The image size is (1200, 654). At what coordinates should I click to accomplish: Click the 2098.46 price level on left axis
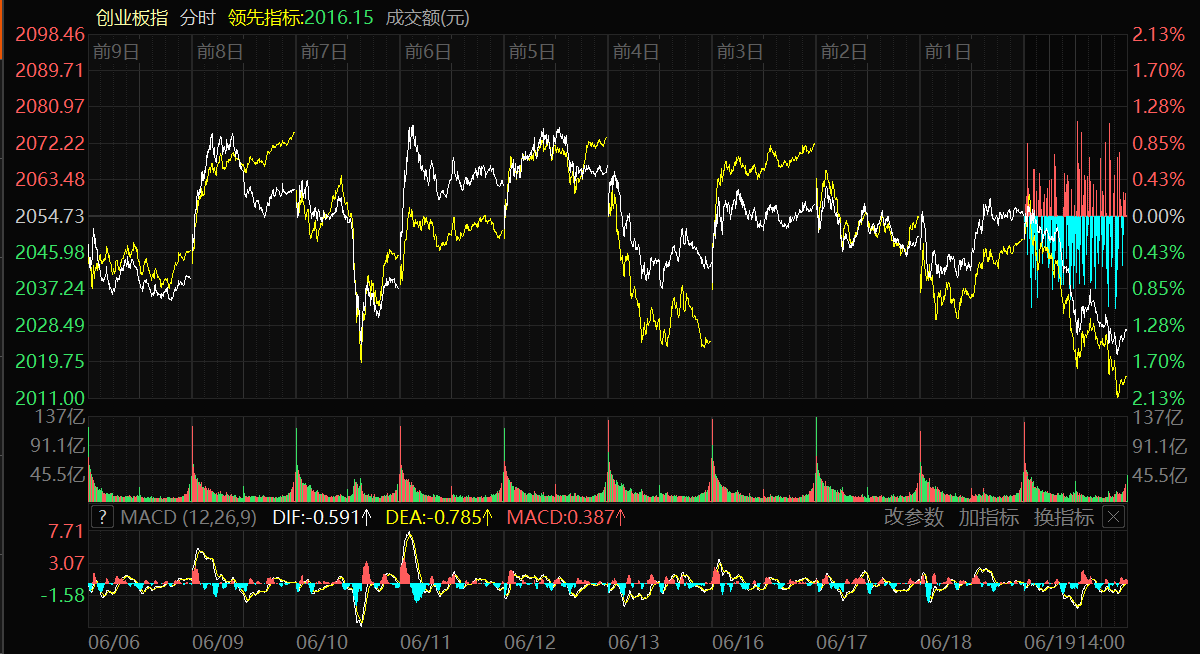(x=50, y=34)
